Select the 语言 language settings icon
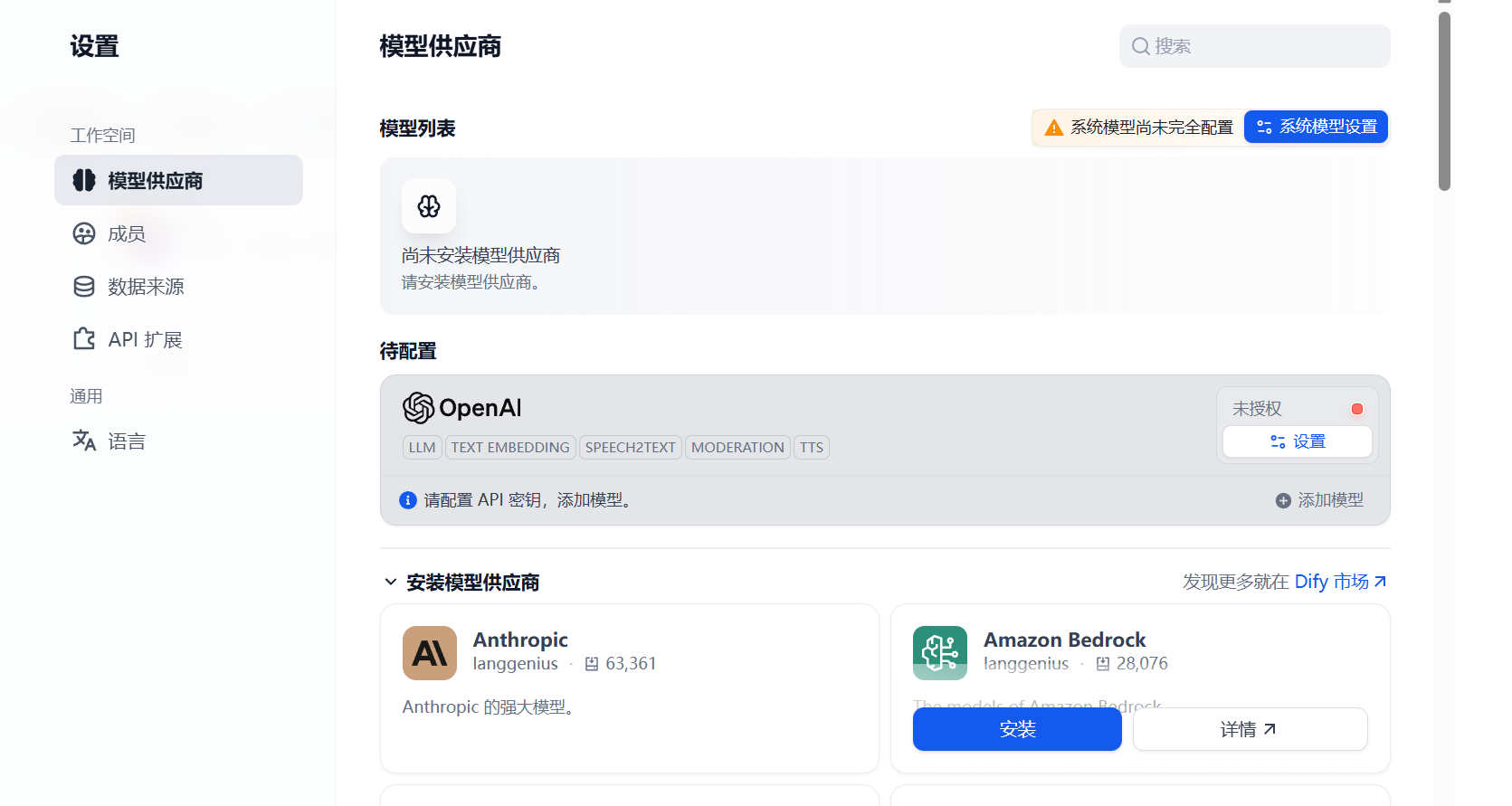1512x806 pixels. tap(84, 441)
